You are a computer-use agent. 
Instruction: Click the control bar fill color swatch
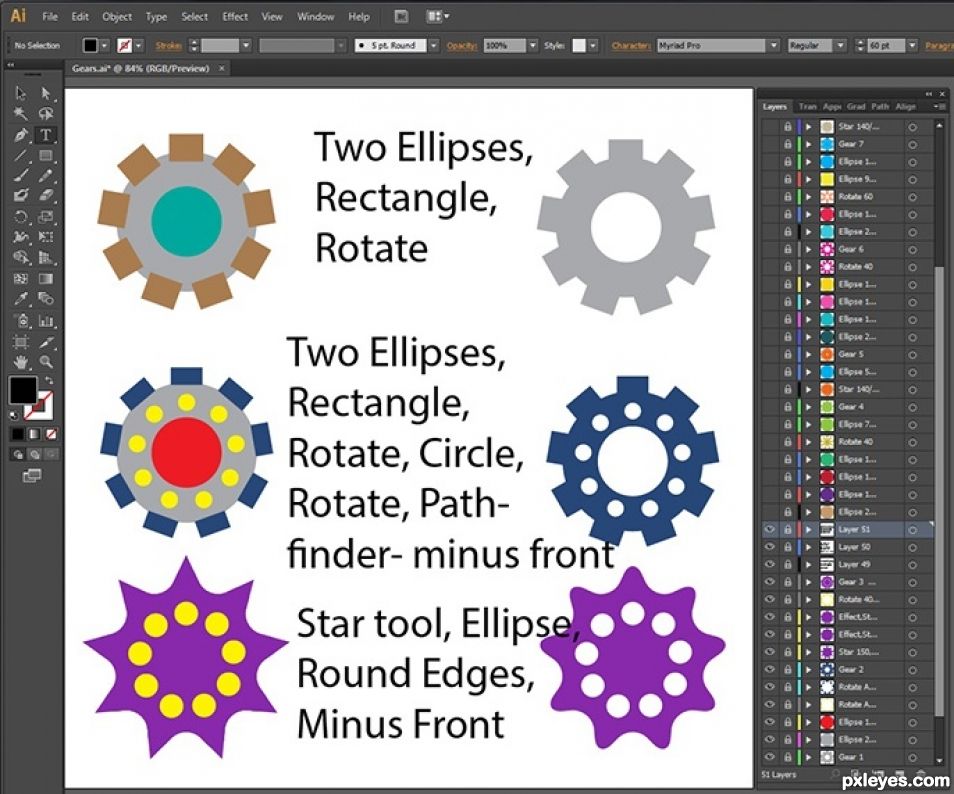[x=90, y=46]
